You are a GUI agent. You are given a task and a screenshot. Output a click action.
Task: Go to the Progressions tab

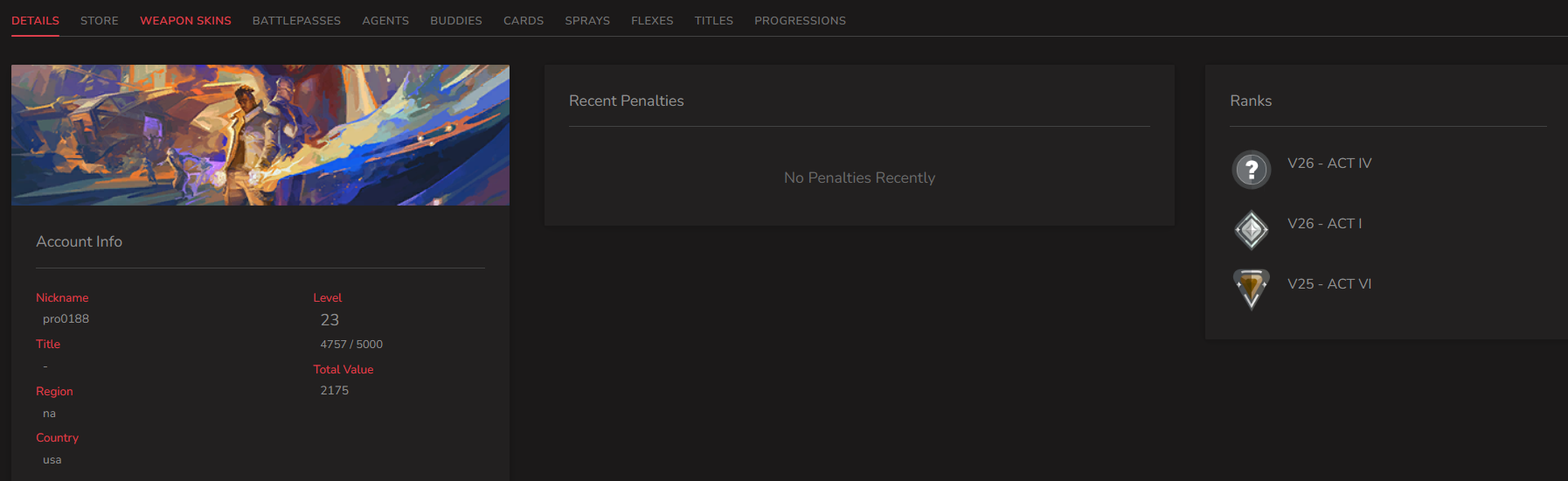pos(800,20)
